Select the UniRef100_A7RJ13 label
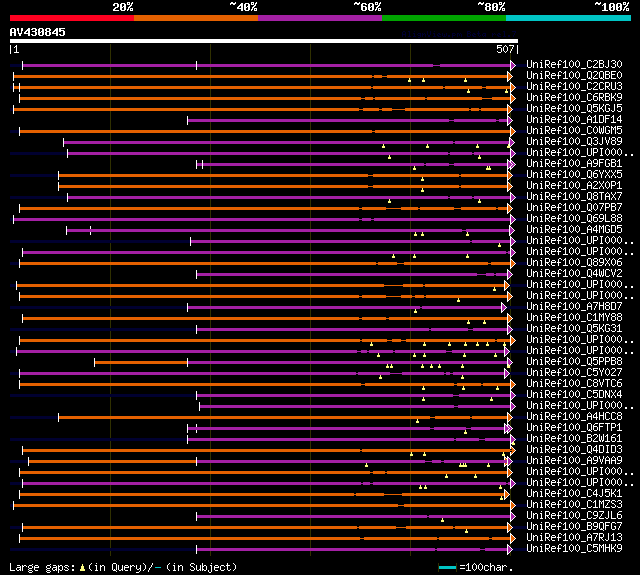Image resolution: width=640 pixels, height=575 pixels. coord(574,538)
